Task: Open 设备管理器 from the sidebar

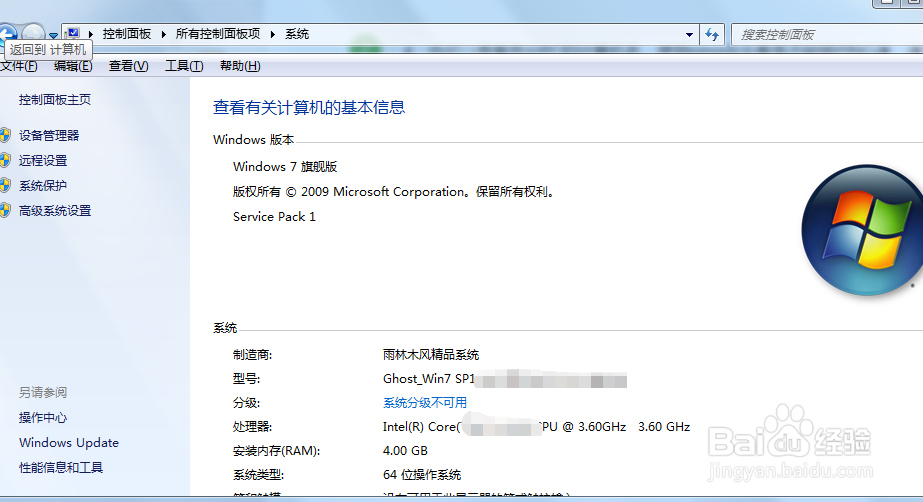Action: [49, 135]
